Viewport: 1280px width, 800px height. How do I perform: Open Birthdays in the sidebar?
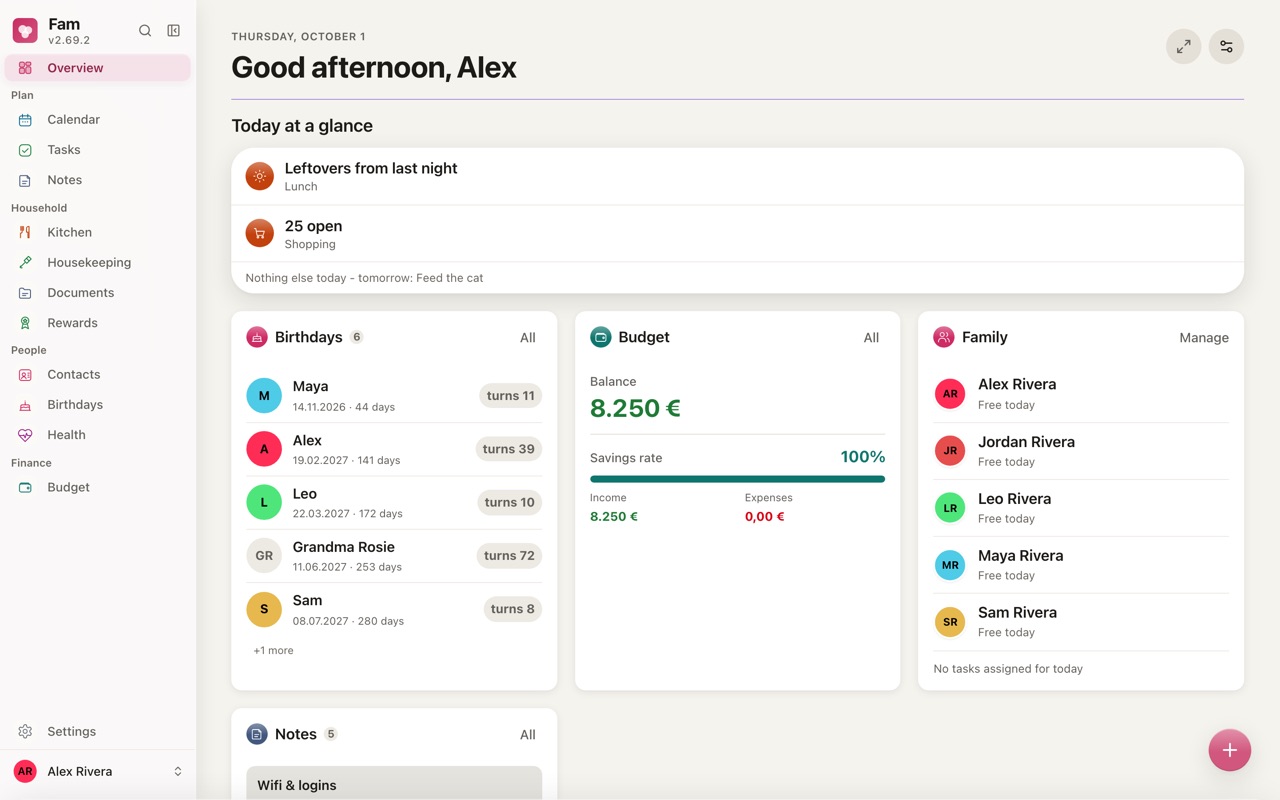click(98, 405)
